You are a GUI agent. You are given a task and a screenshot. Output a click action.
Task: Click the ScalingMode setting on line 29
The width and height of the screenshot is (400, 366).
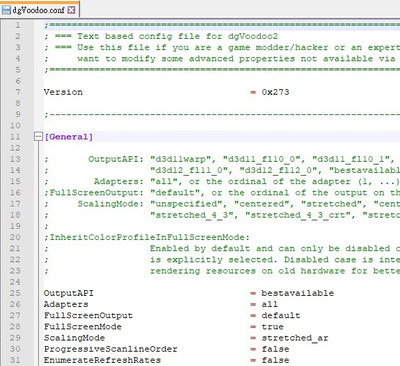(74, 338)
